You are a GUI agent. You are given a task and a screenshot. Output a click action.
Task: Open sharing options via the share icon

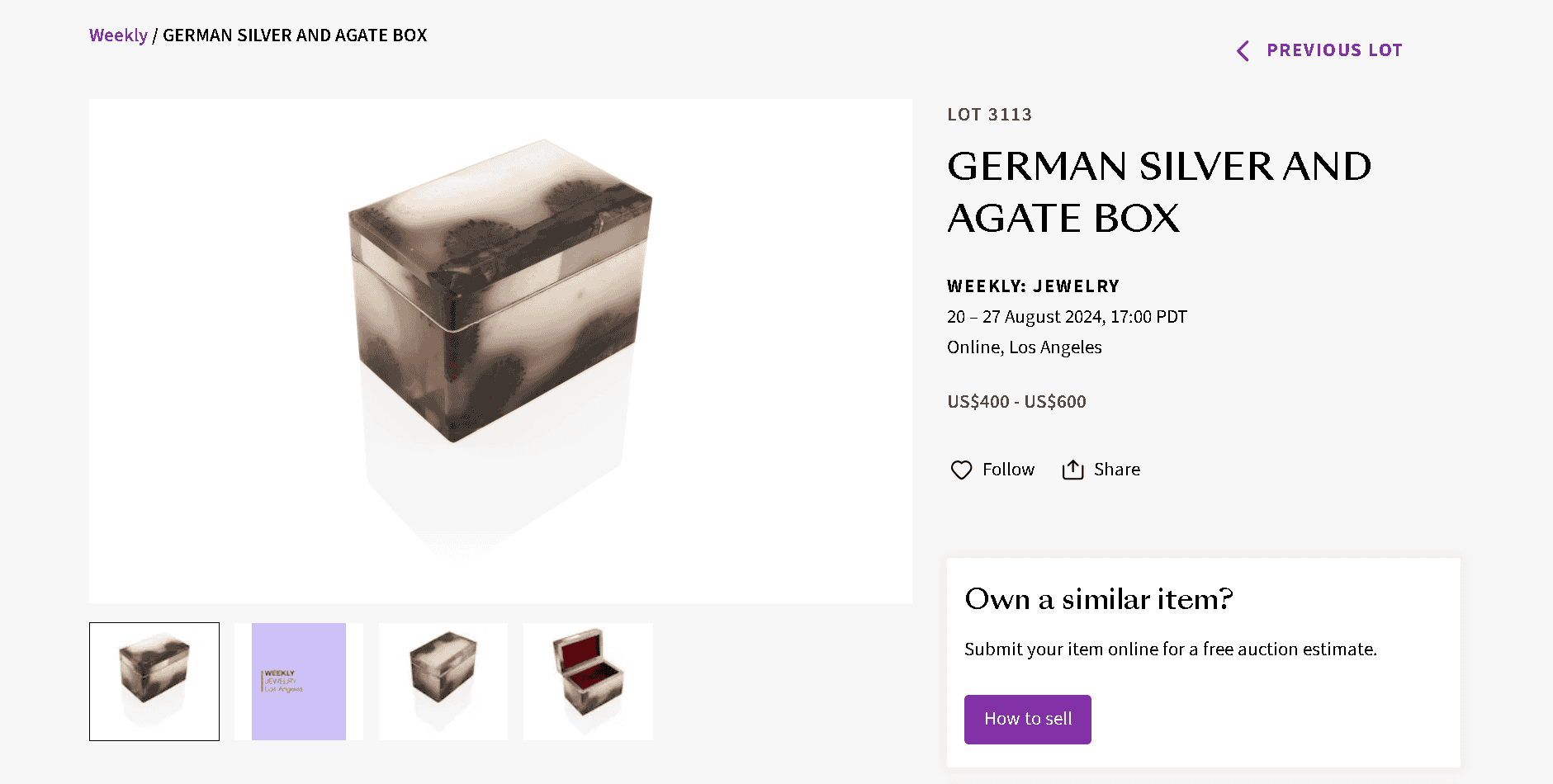click(1072, 469)
